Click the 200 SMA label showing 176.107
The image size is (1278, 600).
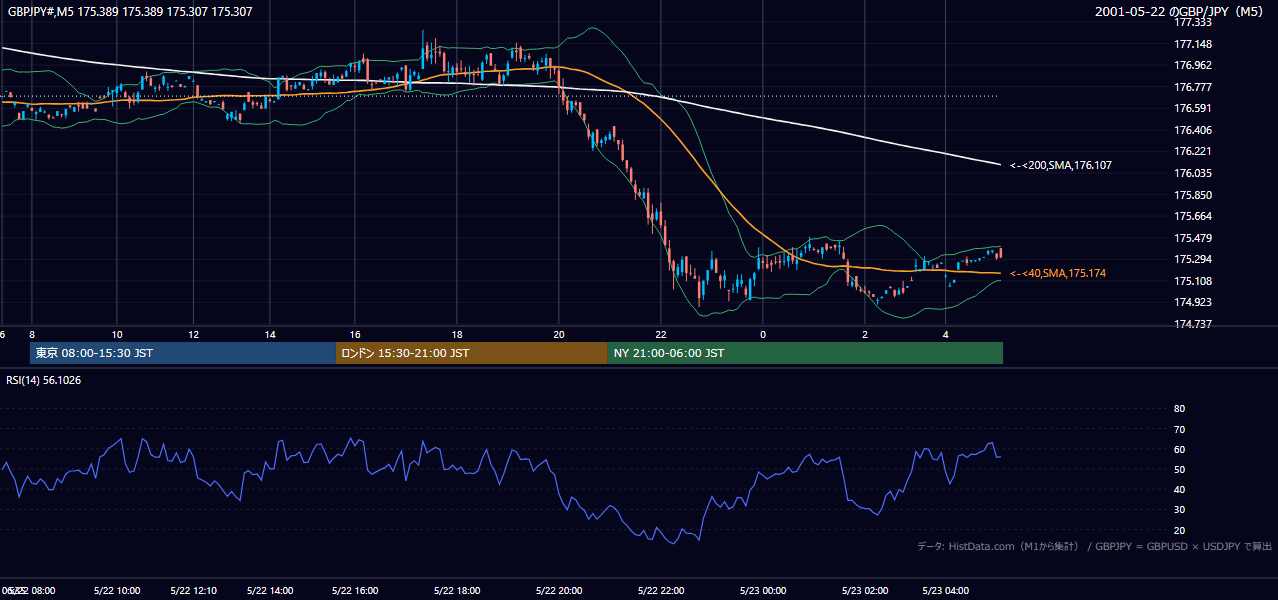click(1061, 165)
